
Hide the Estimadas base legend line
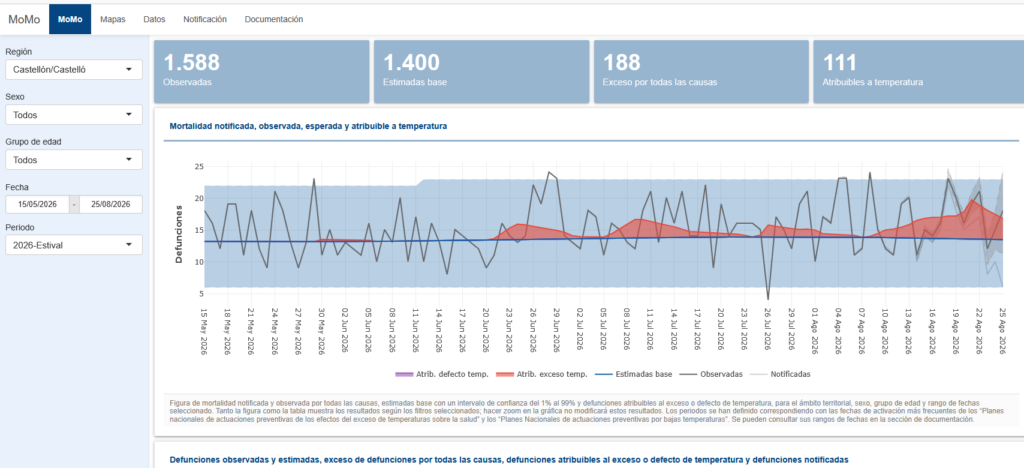(x=632, y=375)
